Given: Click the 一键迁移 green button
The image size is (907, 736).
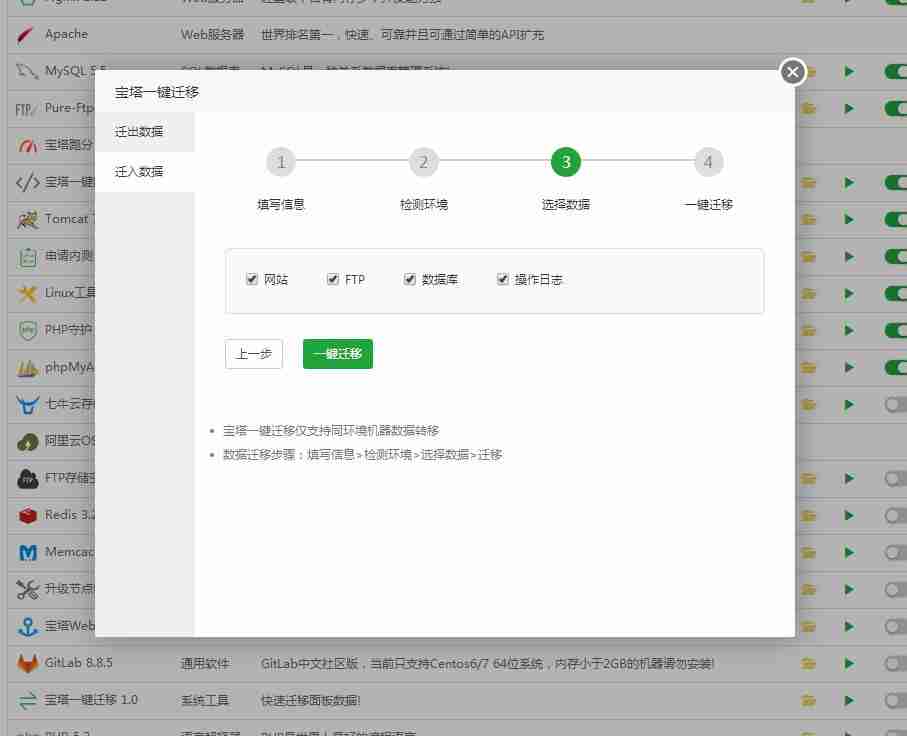Looking at the screenshot, I should (337, 353).
